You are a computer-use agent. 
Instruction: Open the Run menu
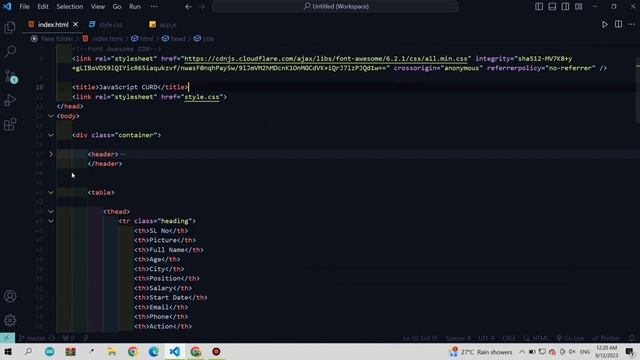pos(135,7)
